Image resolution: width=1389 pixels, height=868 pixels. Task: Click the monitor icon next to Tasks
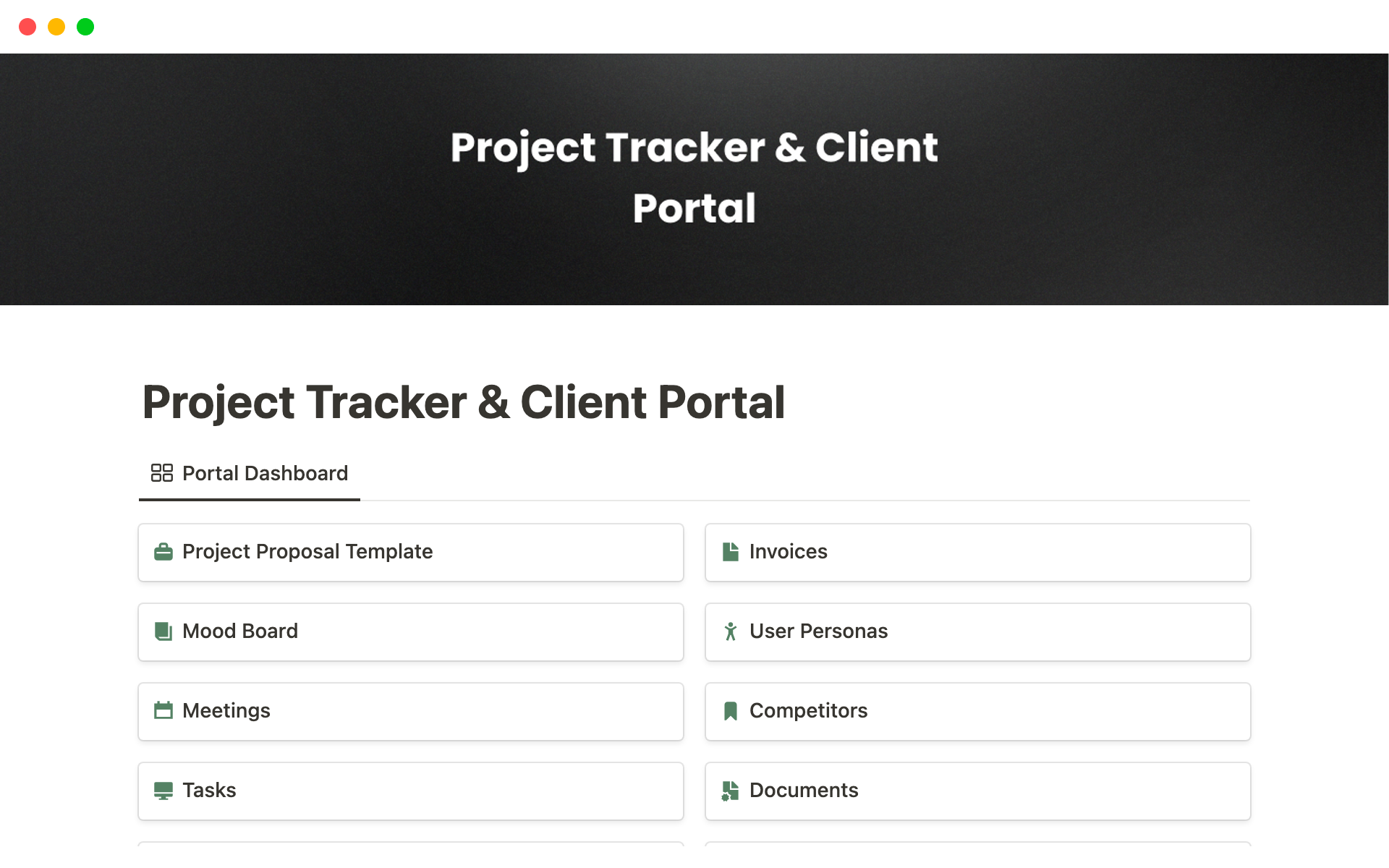tap(163, 791)
